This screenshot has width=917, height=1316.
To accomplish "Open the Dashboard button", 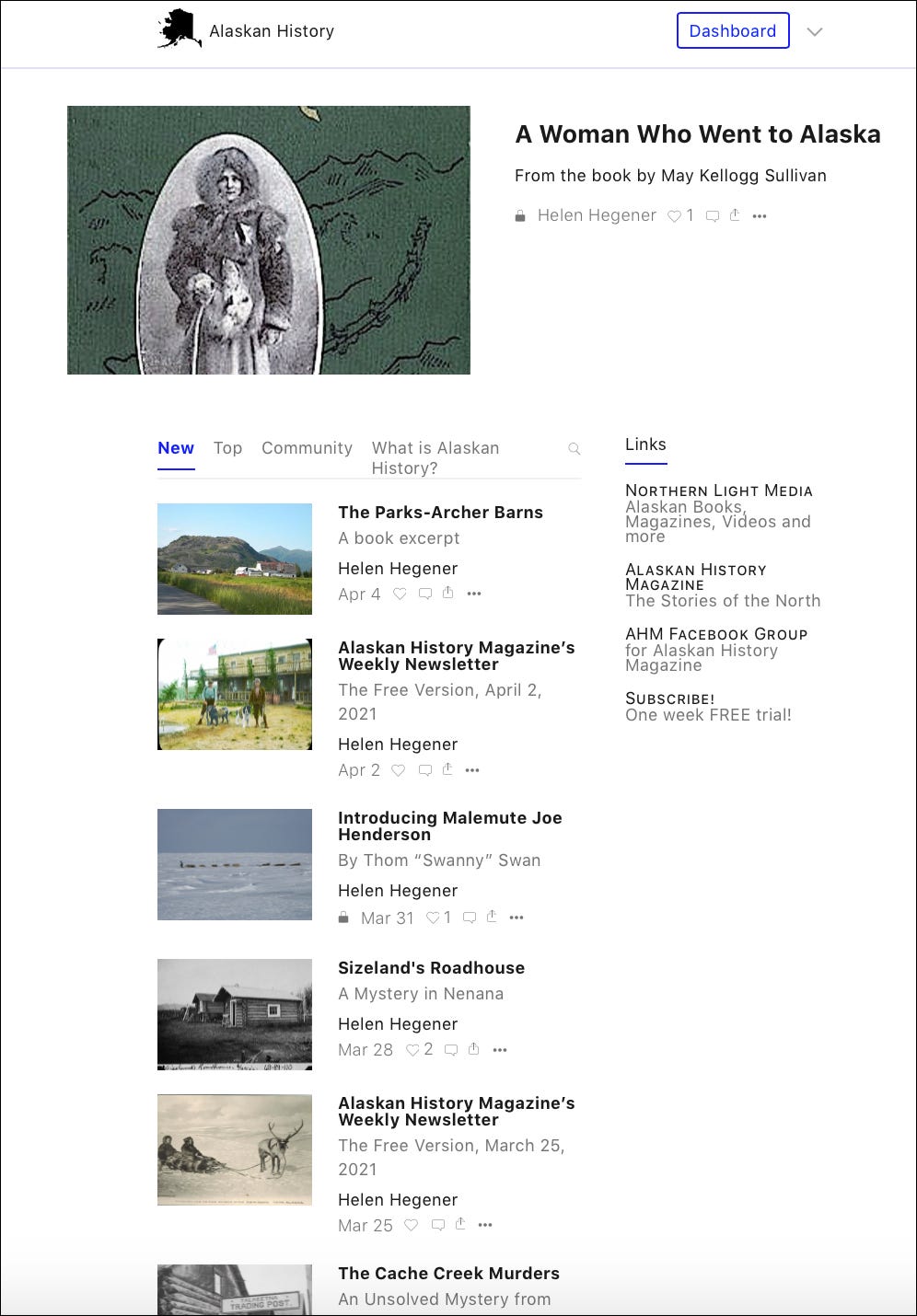I will [733, 30].
